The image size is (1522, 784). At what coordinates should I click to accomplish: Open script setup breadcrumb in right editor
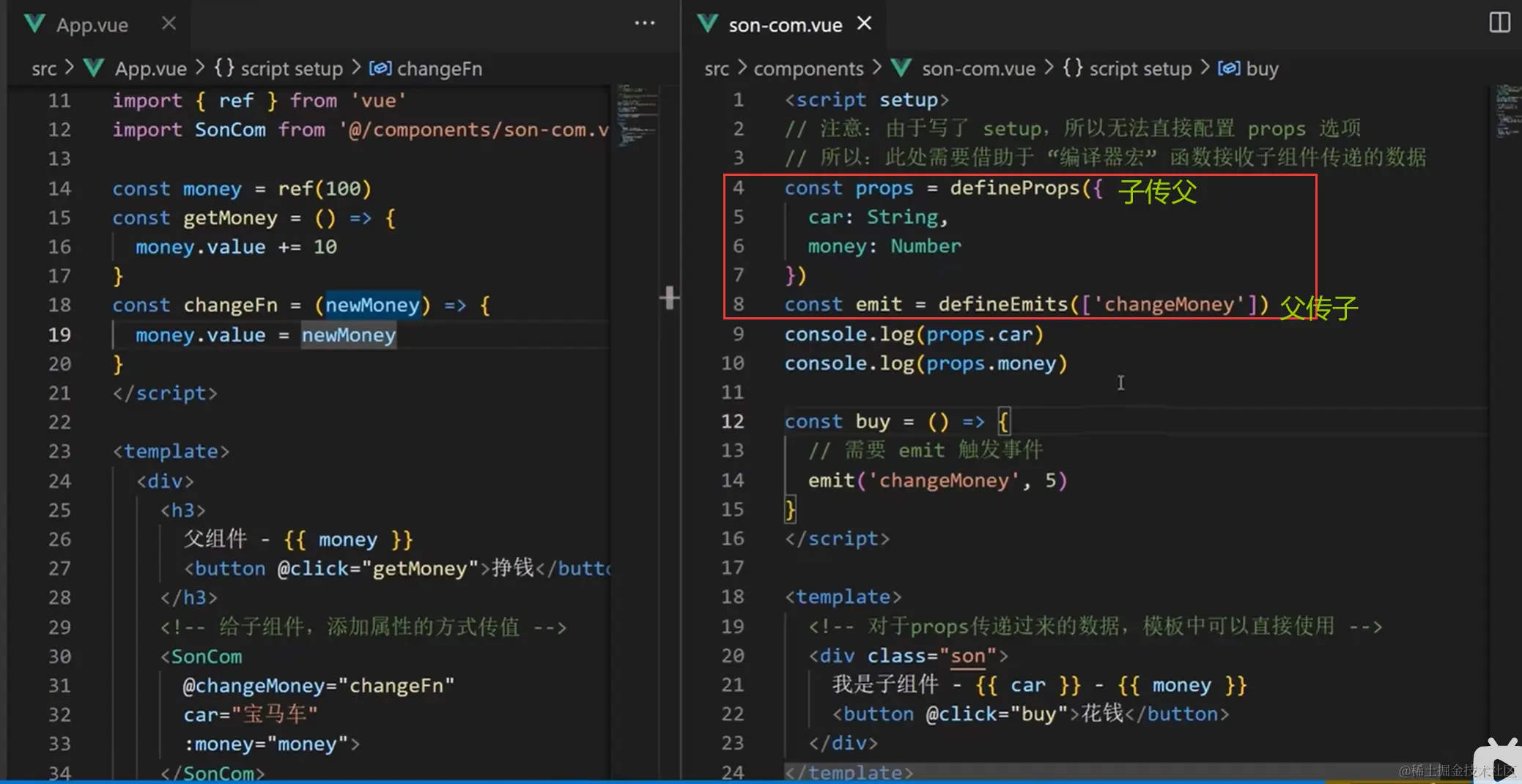[1140, 69]
